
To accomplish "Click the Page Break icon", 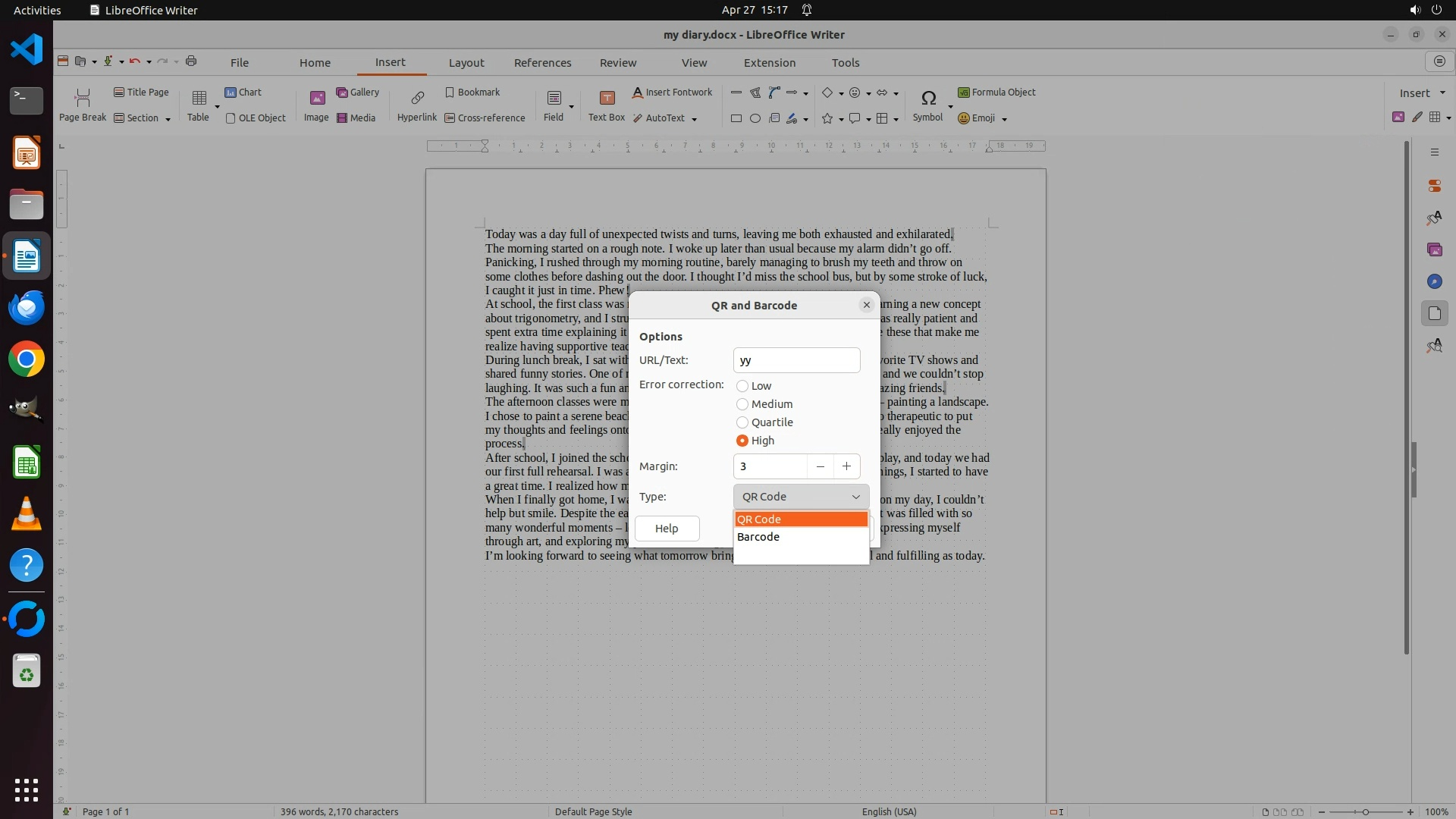I will click(x=83, y=98).
